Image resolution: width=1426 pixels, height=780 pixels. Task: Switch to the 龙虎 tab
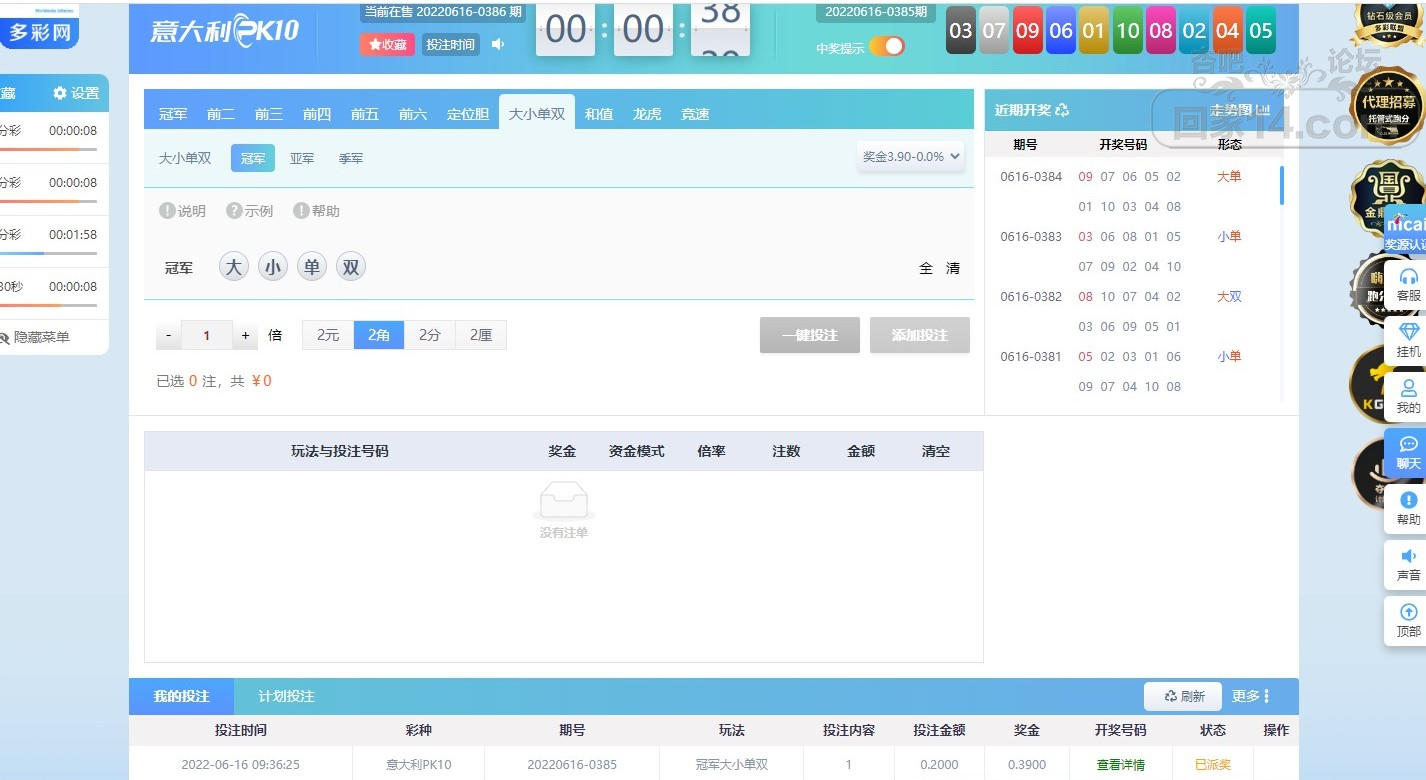(647, 114)
